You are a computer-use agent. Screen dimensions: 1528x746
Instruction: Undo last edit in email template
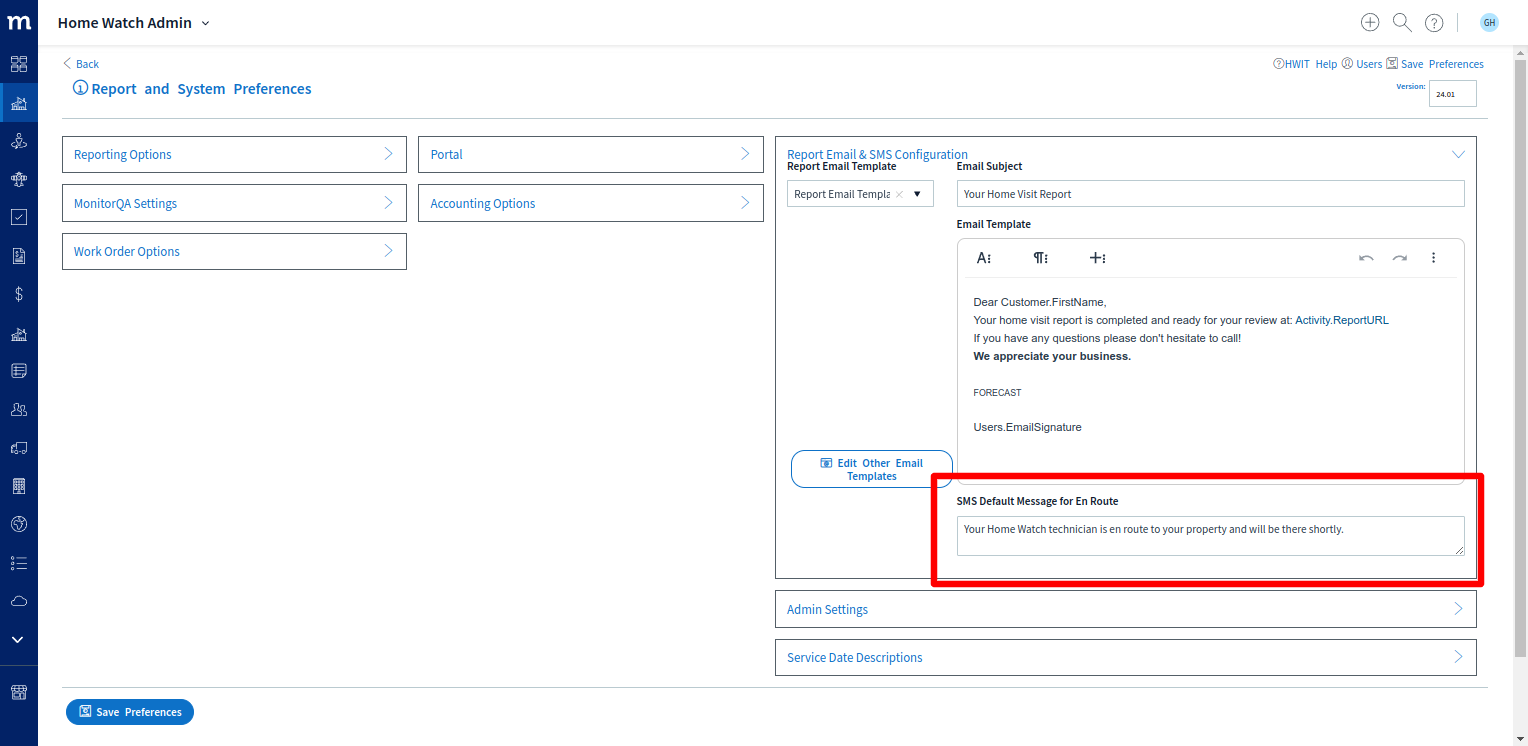pyautogui.click(x=1366, y=258)
